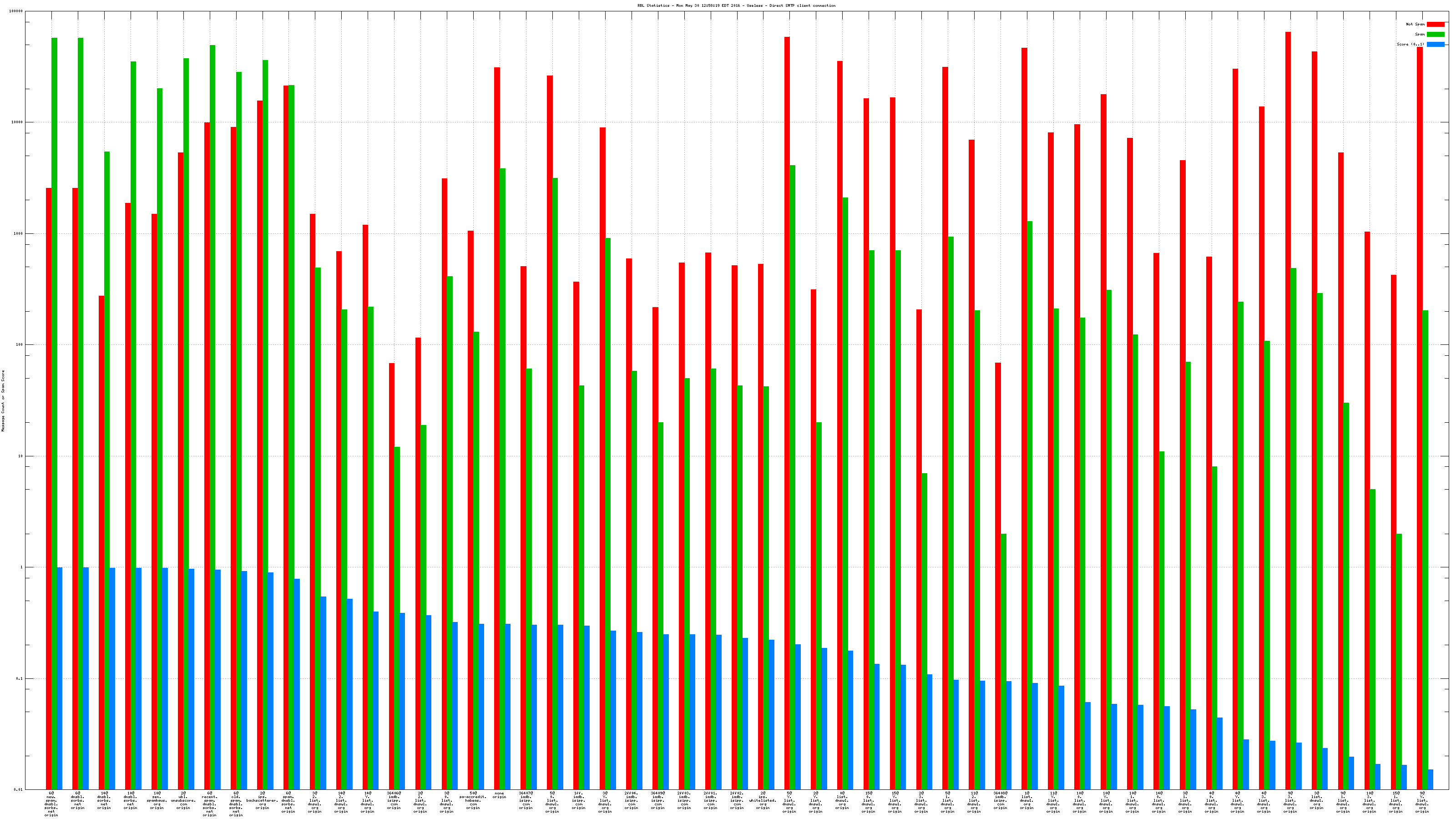Click the leftmost blue Score bar
This screenshot has width=1456, height=819.
pos(59,678)
